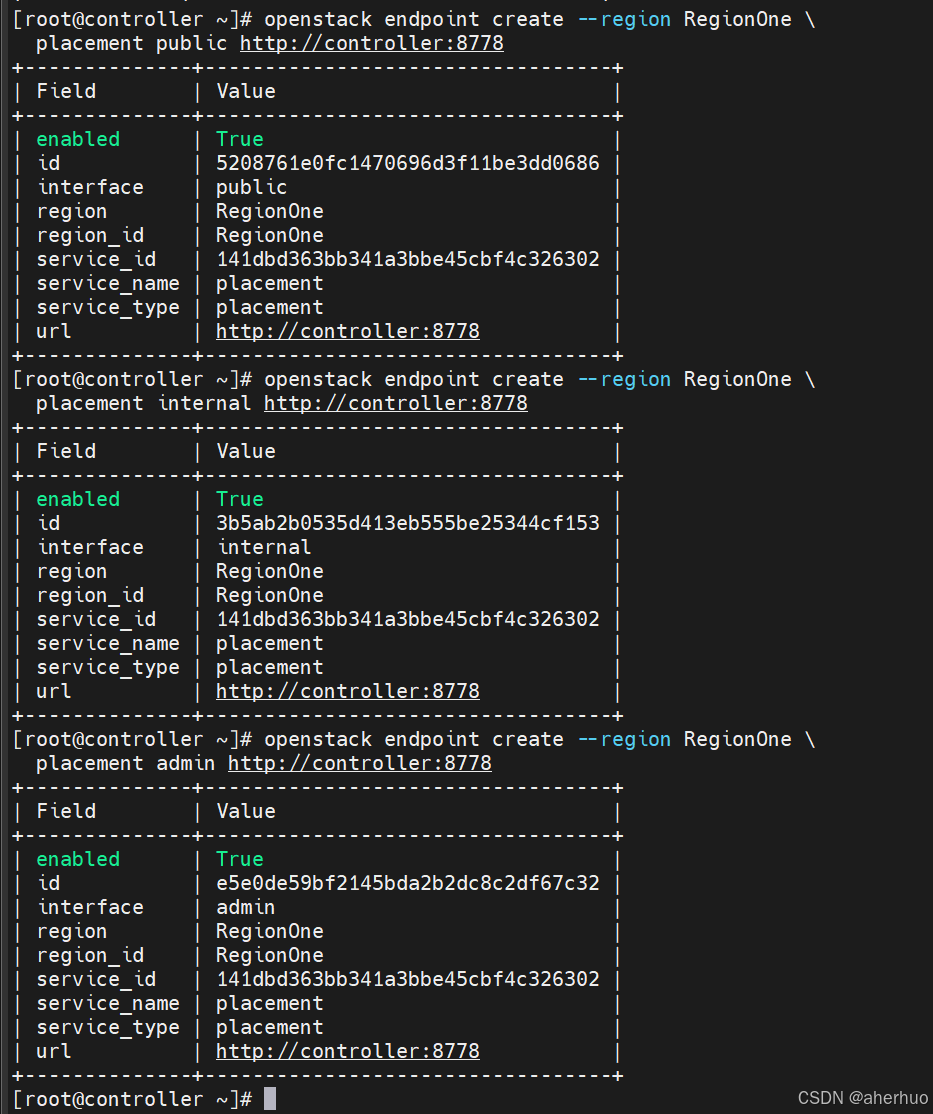Click the url value in admin endpoint table
Viewport: 933px width, 1114px height.
pos(347,1051)
